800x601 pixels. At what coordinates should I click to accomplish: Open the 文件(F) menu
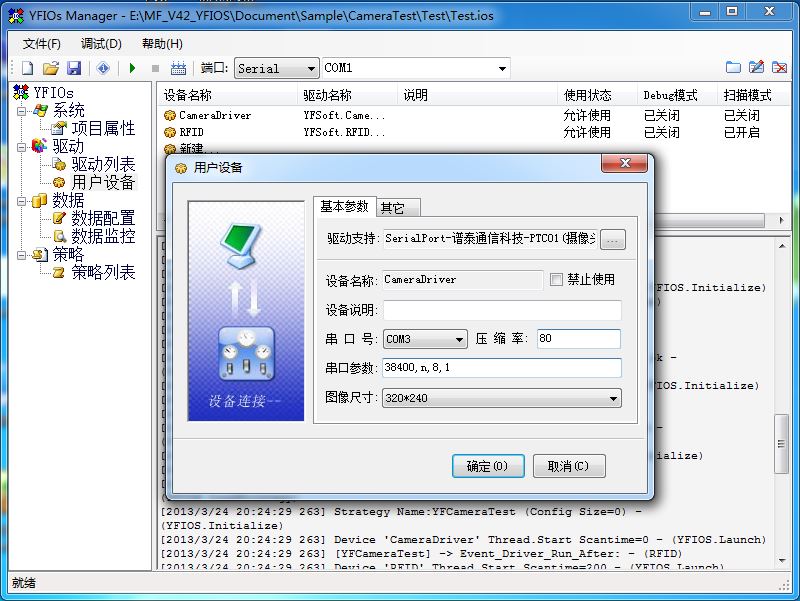pos(41,44)
